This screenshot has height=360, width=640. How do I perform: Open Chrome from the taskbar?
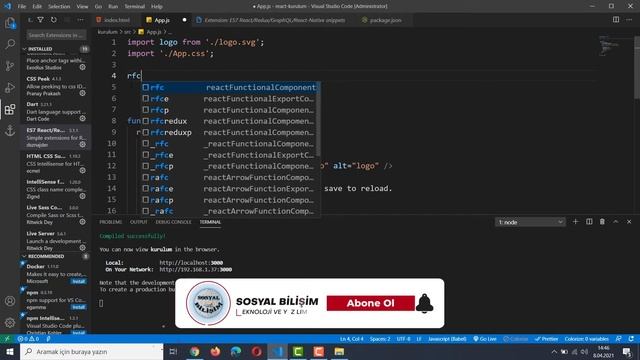(x=195, y=351)
